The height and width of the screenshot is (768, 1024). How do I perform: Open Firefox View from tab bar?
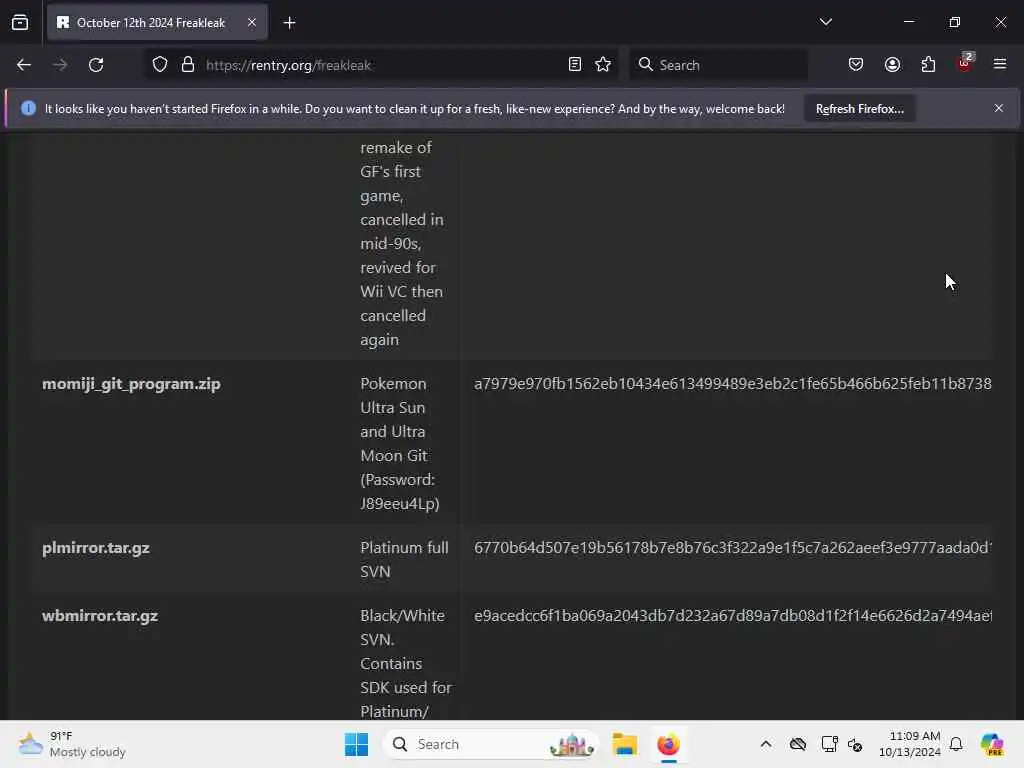pos(20,23)
